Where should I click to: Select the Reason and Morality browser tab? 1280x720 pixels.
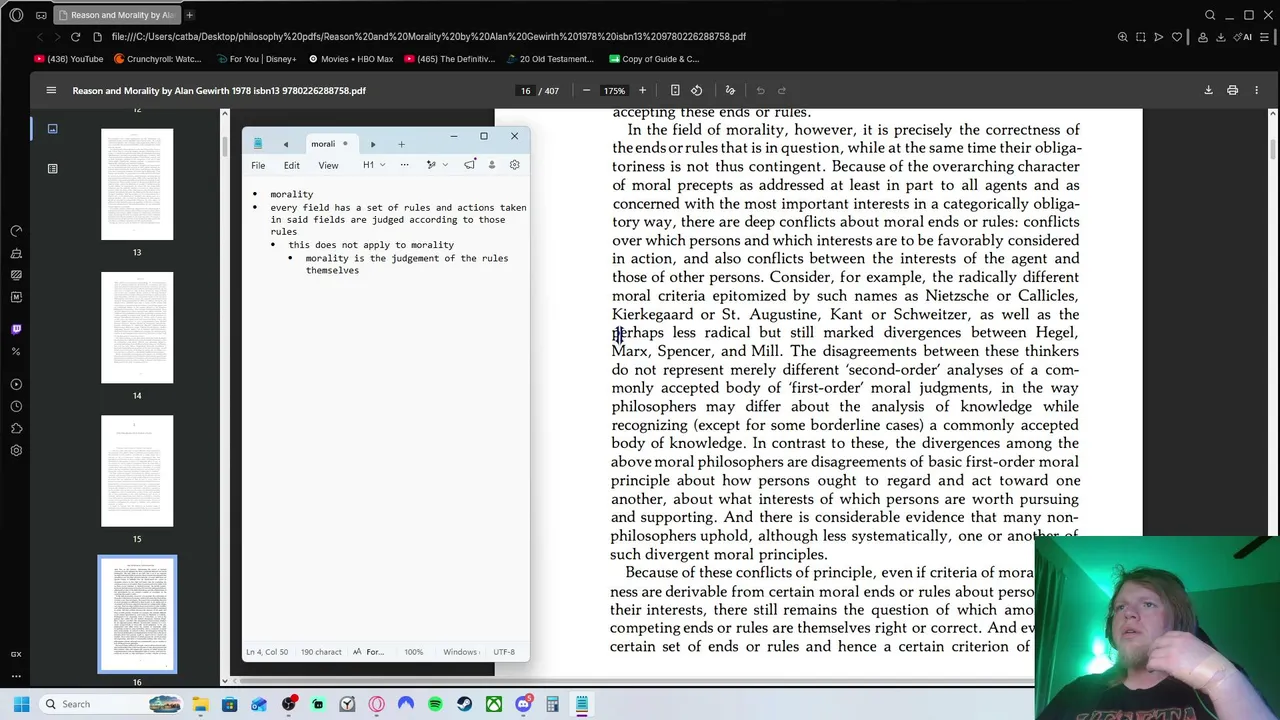115,15
